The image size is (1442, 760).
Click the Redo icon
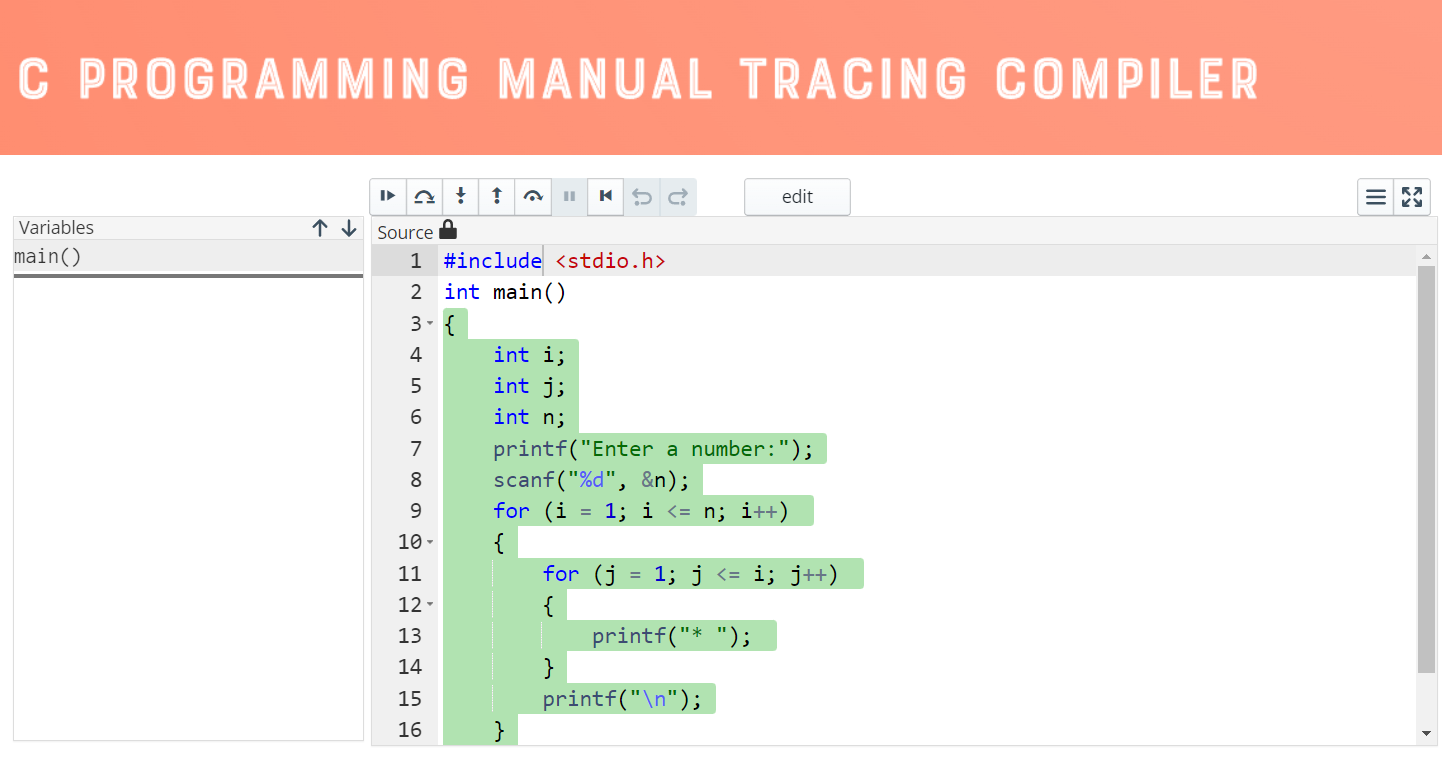coord(678,197)
